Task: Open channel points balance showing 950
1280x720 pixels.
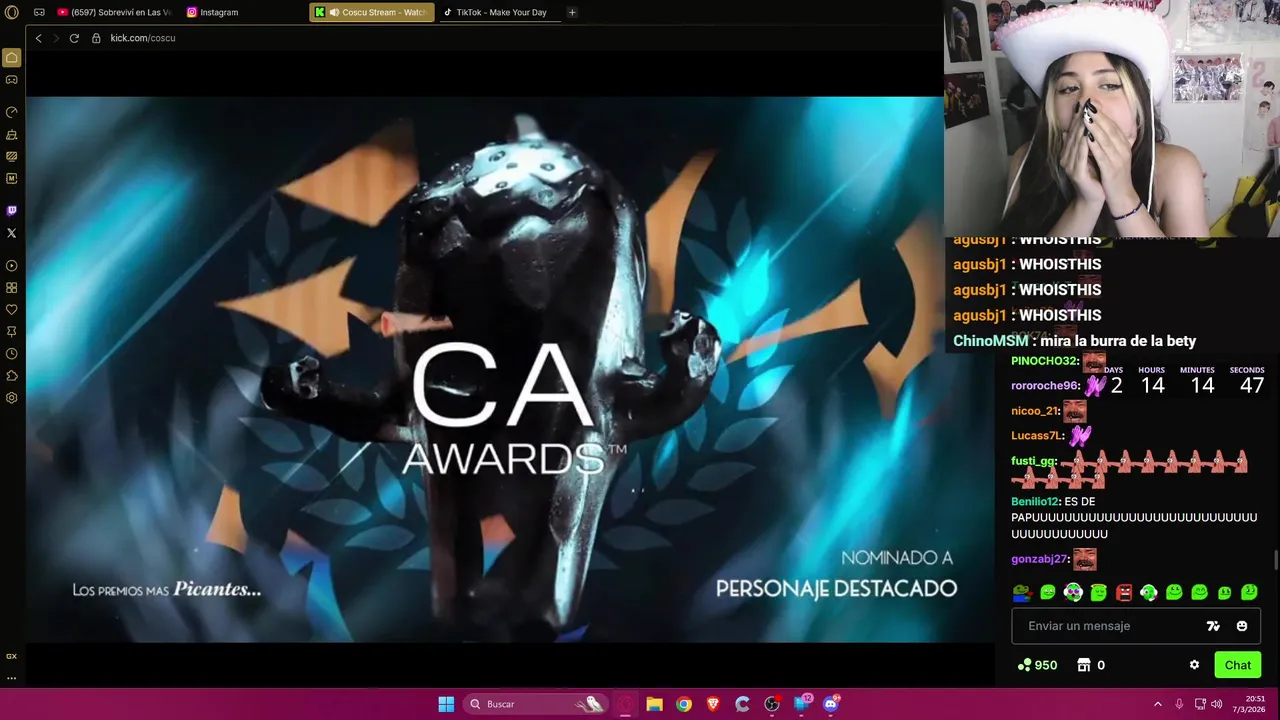Action: 1037,665
